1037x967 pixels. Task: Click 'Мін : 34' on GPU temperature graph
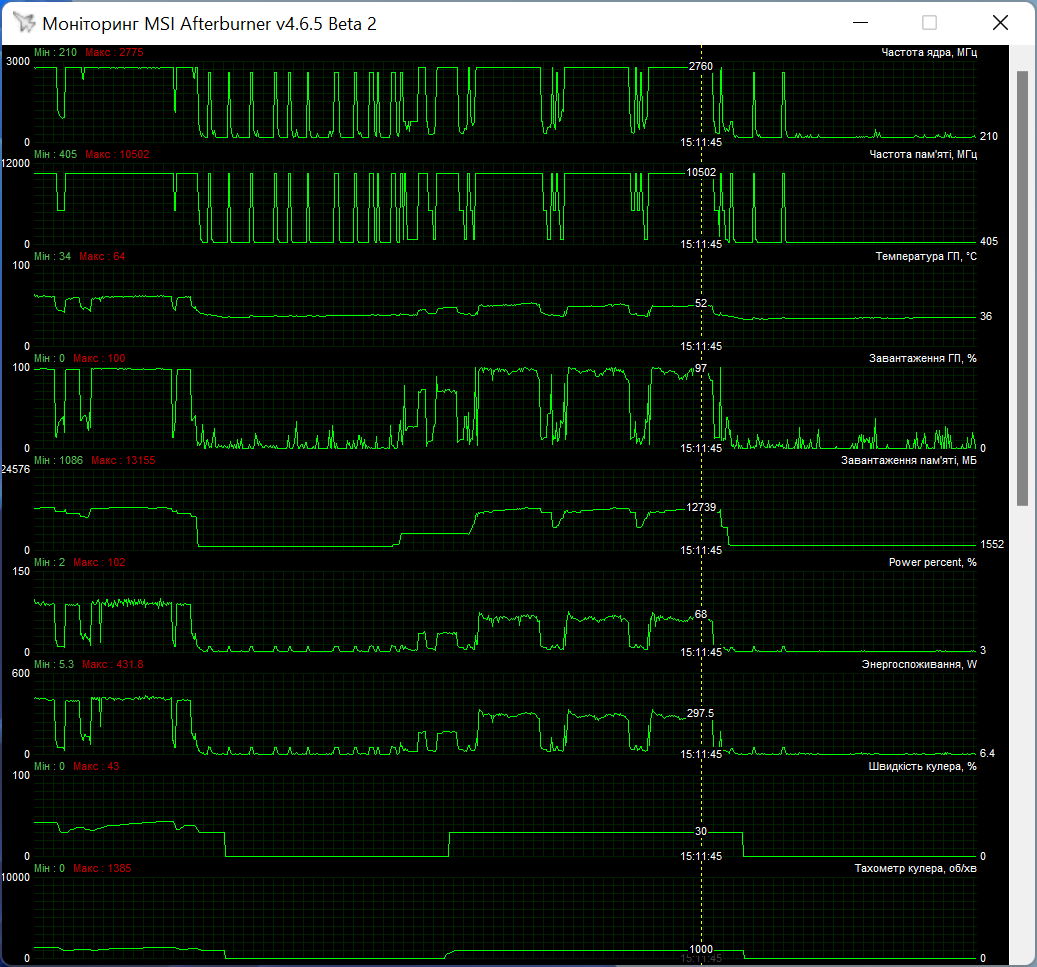[52, 256]
